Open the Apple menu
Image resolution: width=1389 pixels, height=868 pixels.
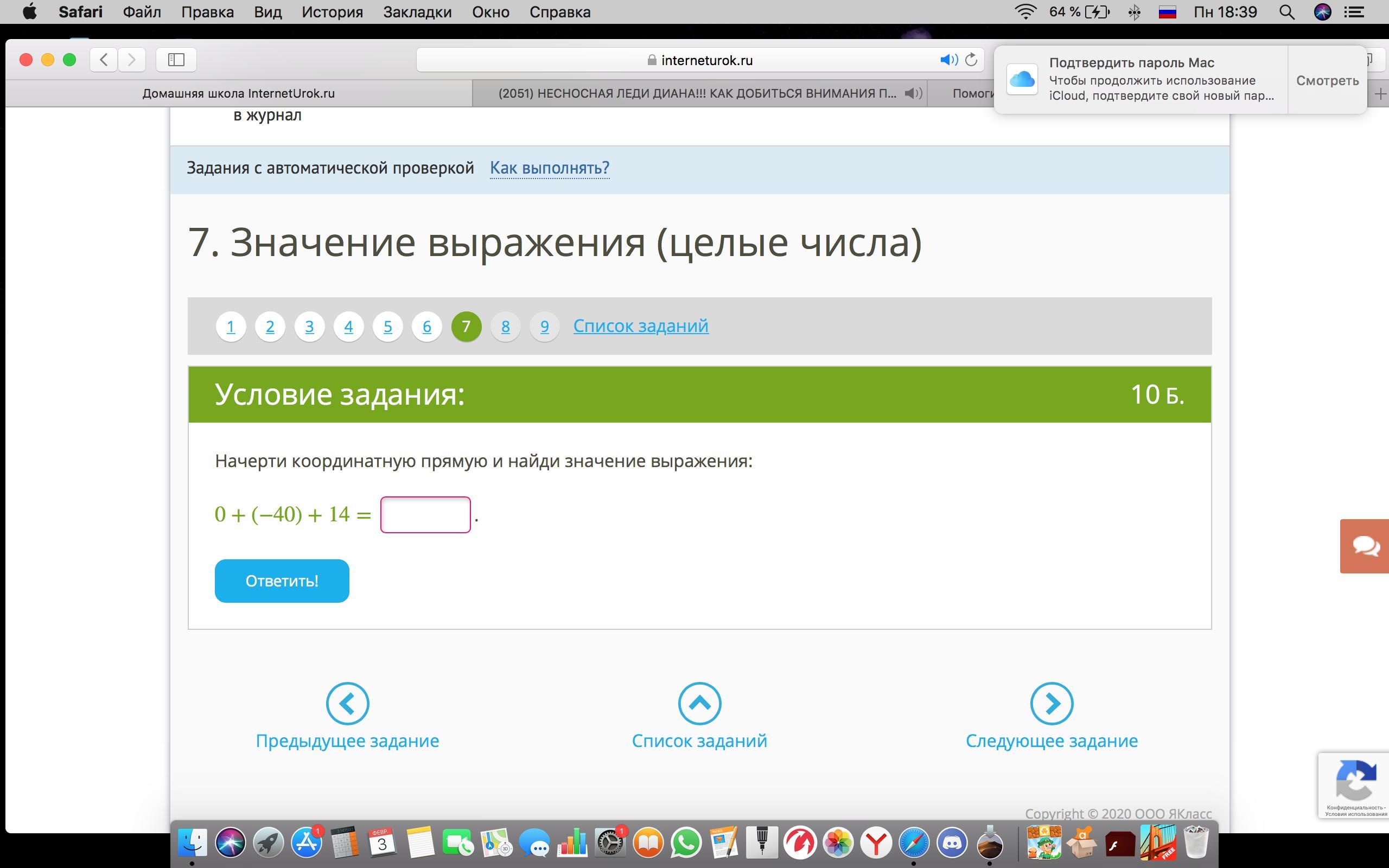(x=29, y=11)
